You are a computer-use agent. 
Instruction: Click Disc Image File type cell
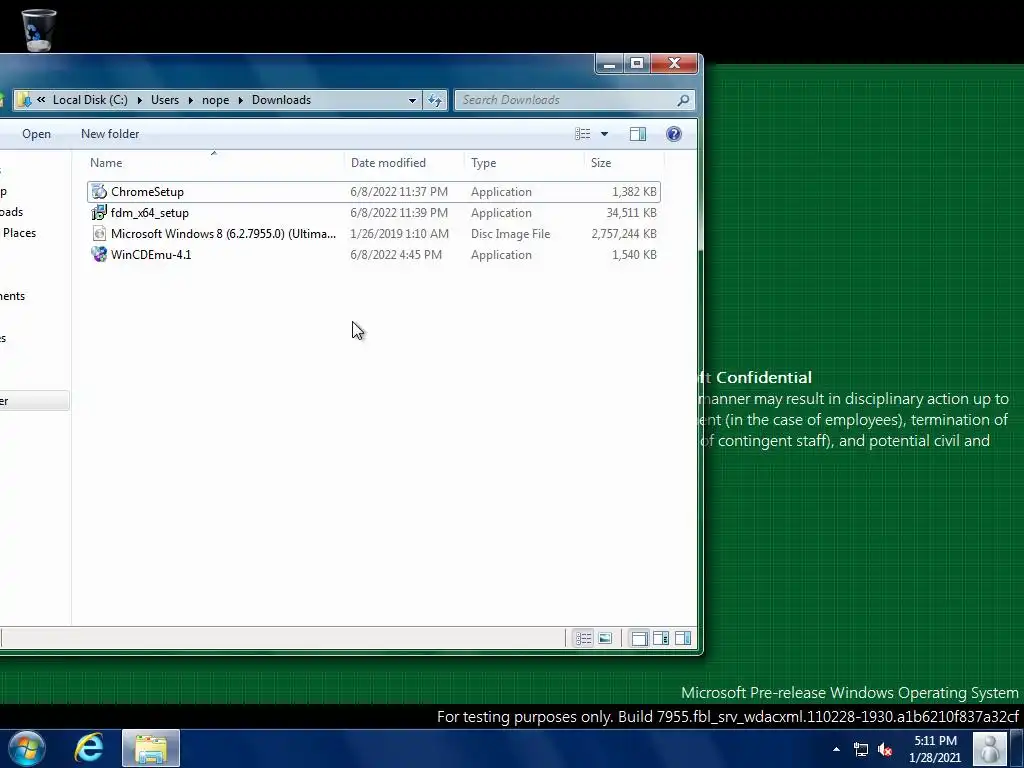point(511,233)
